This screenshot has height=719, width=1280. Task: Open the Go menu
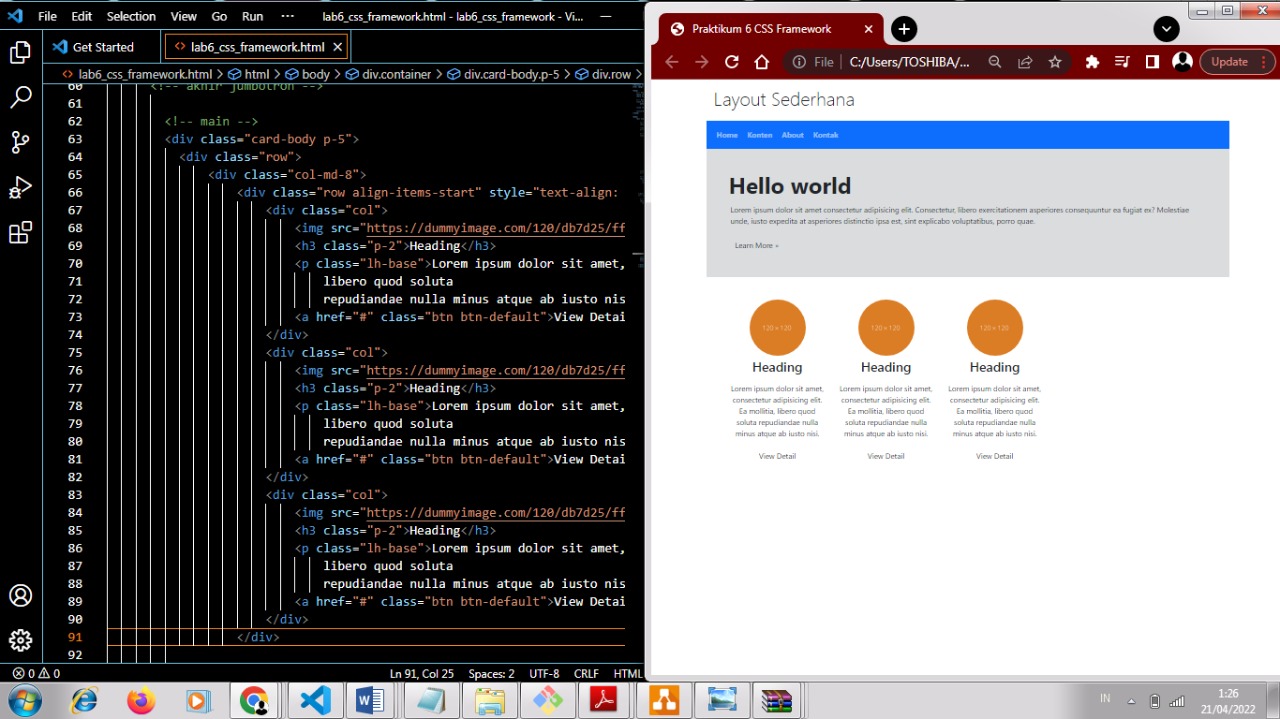coord(219,16)
